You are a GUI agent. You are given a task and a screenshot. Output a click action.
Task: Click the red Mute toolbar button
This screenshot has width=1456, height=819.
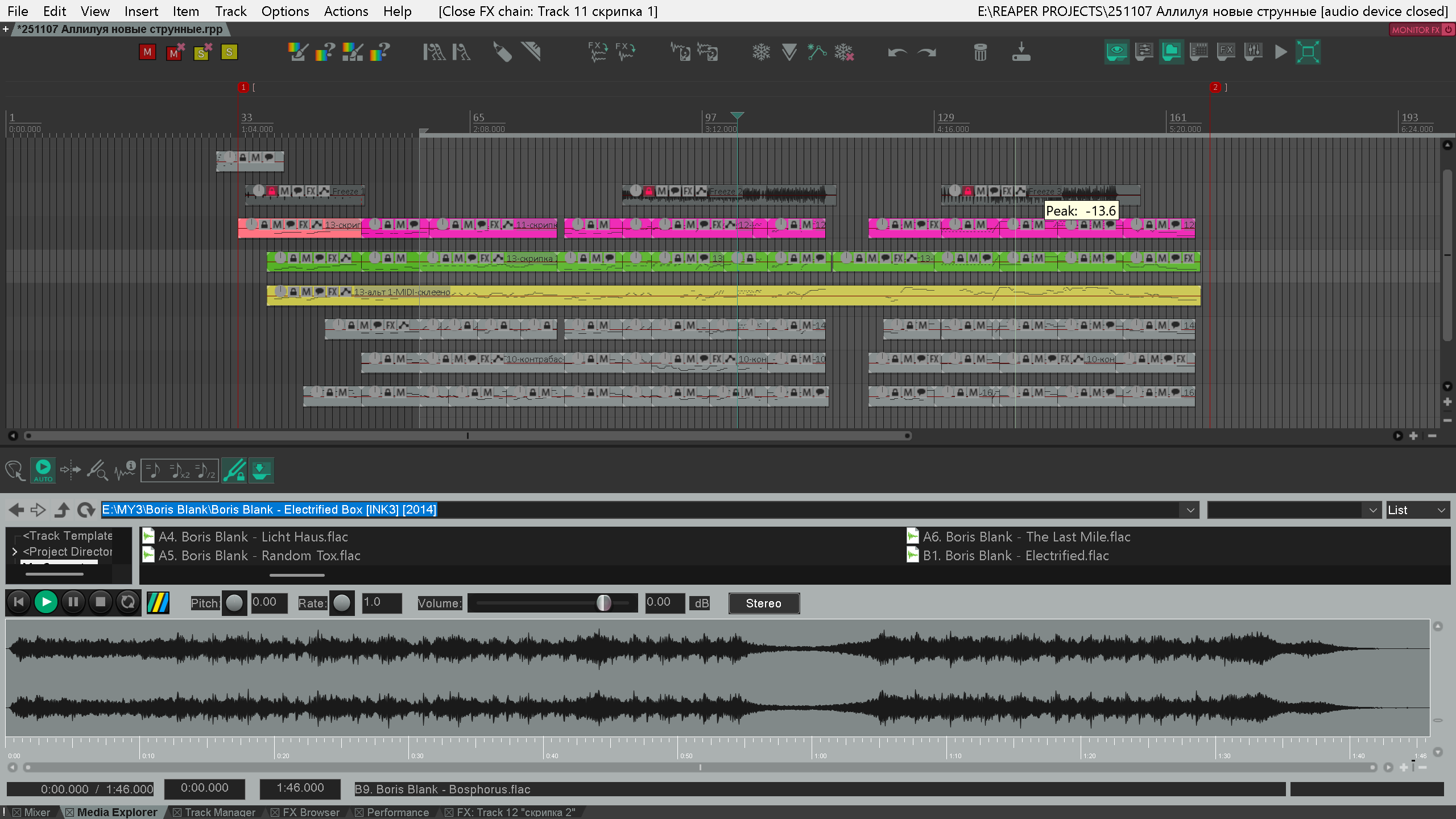point(147,52)
